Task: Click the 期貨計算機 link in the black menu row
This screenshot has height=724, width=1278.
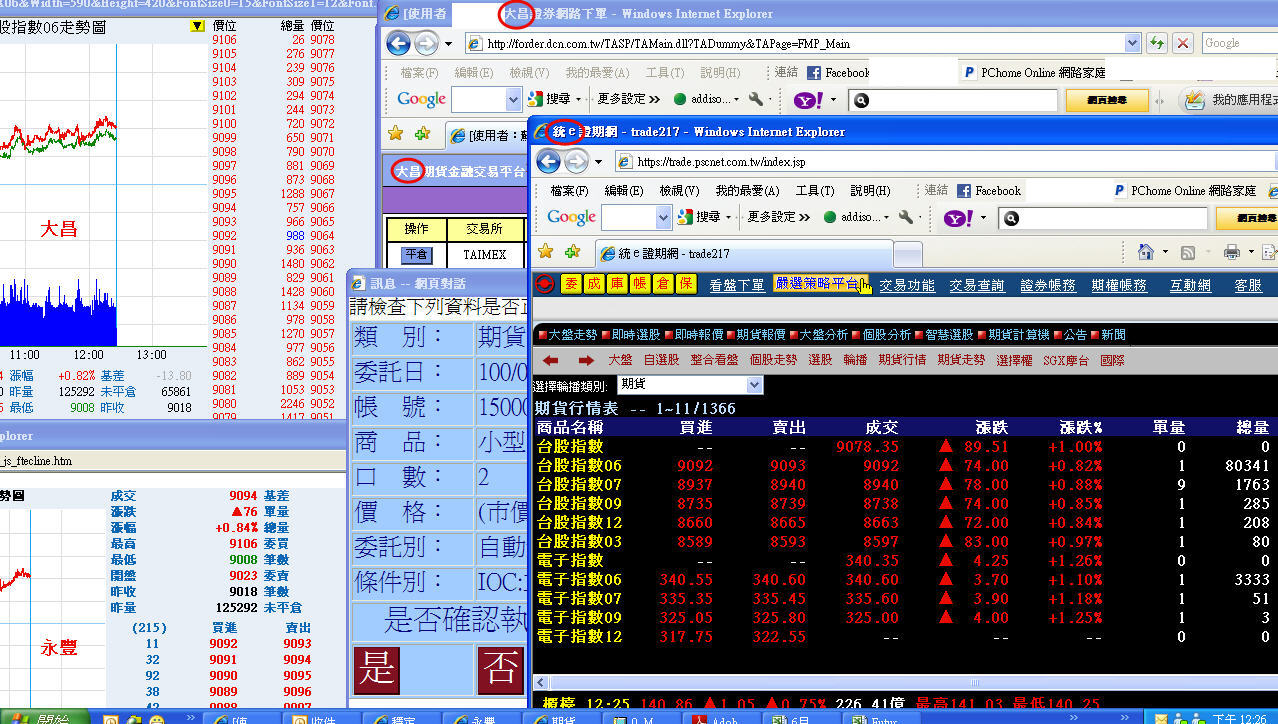Action: (x=1013, y=335)
